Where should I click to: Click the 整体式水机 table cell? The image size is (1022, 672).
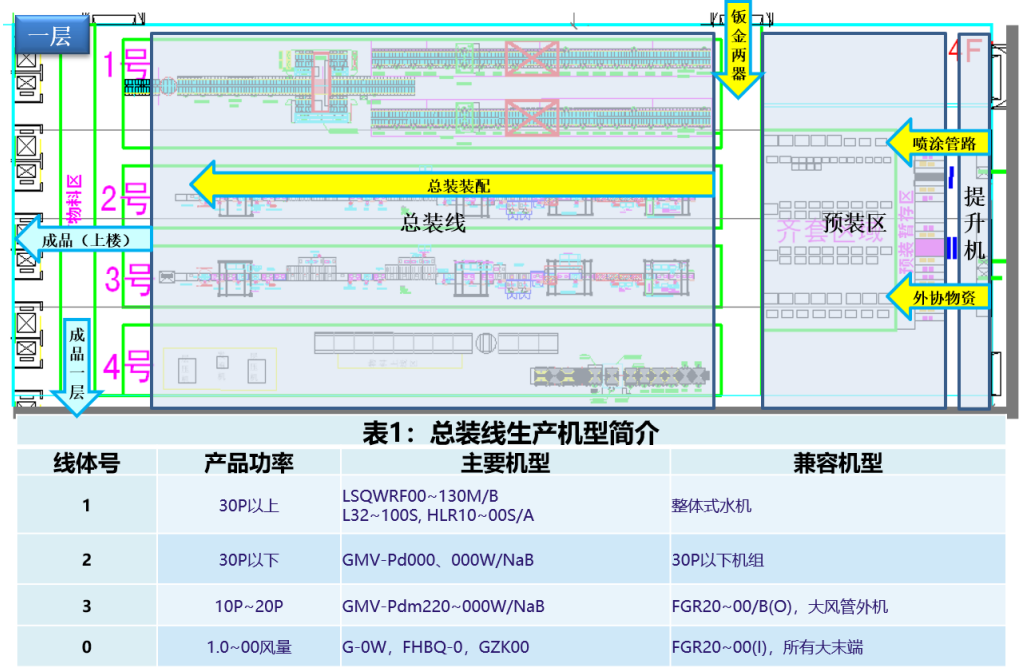711,506
